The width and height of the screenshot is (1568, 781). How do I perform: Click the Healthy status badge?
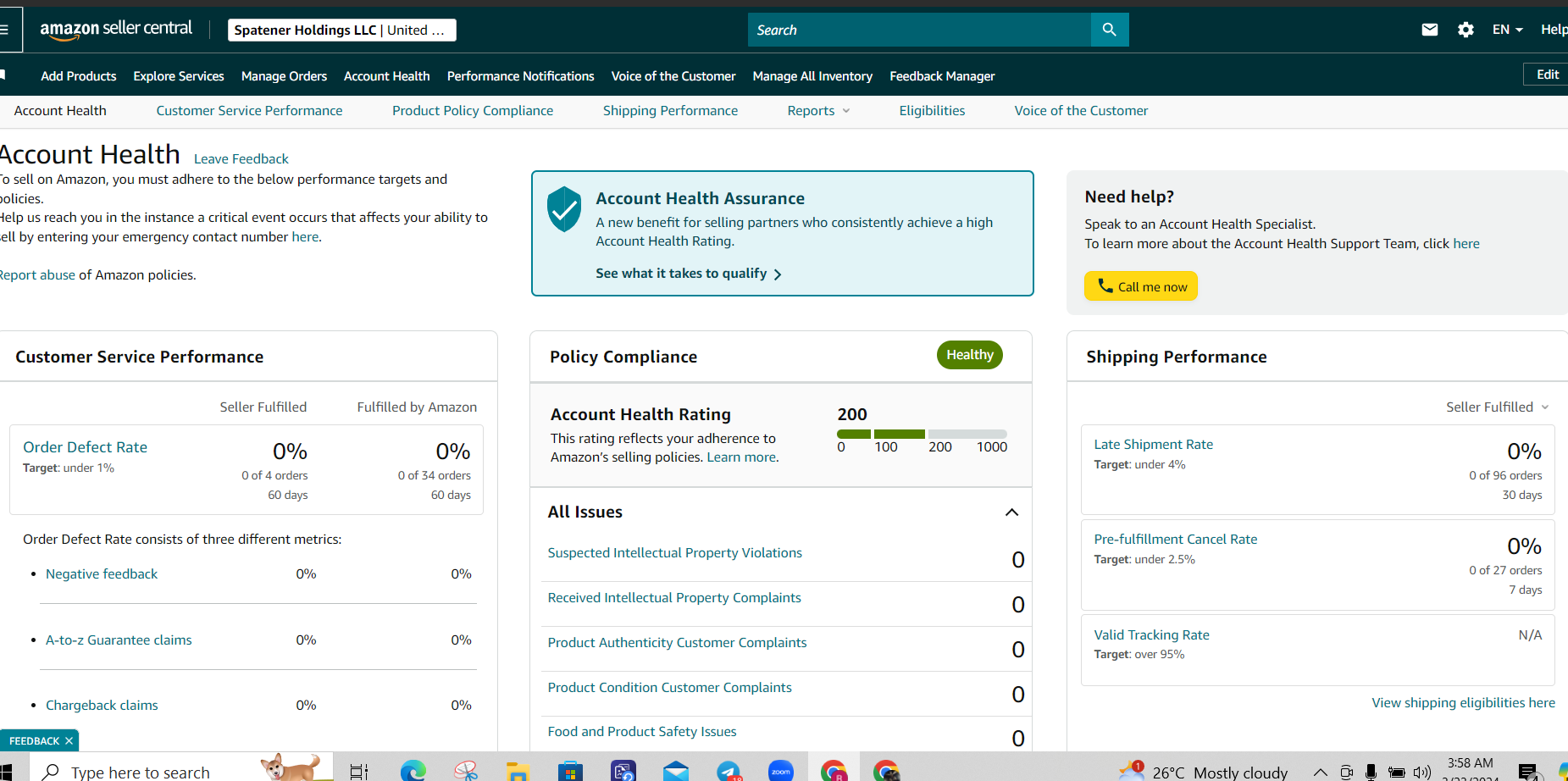(x=970, y=355)
